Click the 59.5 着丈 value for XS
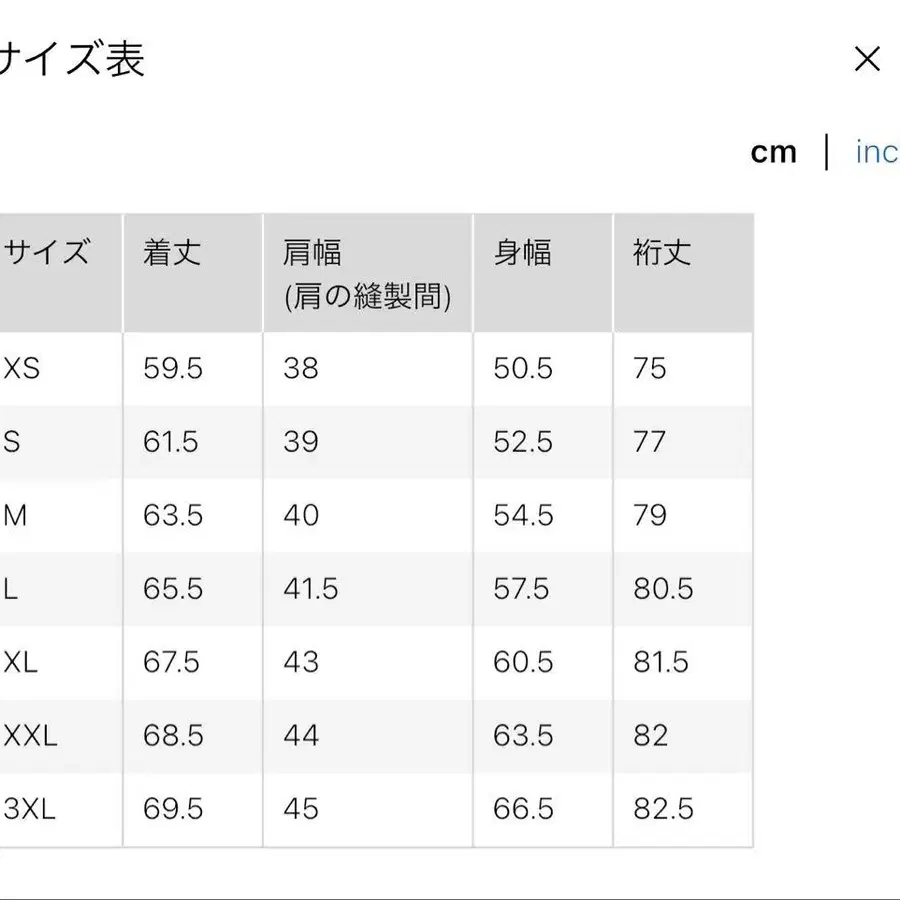900x900 pixels. pyautogui.click(x=170, y=368)
